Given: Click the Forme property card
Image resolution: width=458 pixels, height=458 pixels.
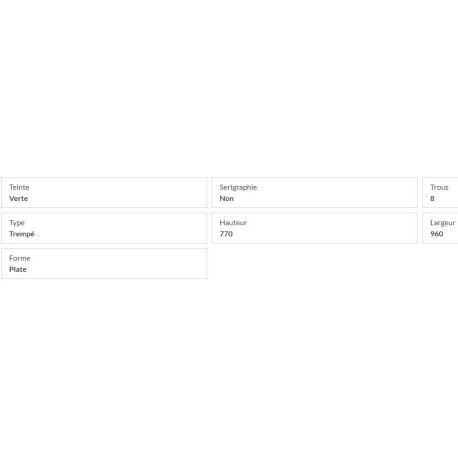Looking at the screenshot, I should coord(104,263).
